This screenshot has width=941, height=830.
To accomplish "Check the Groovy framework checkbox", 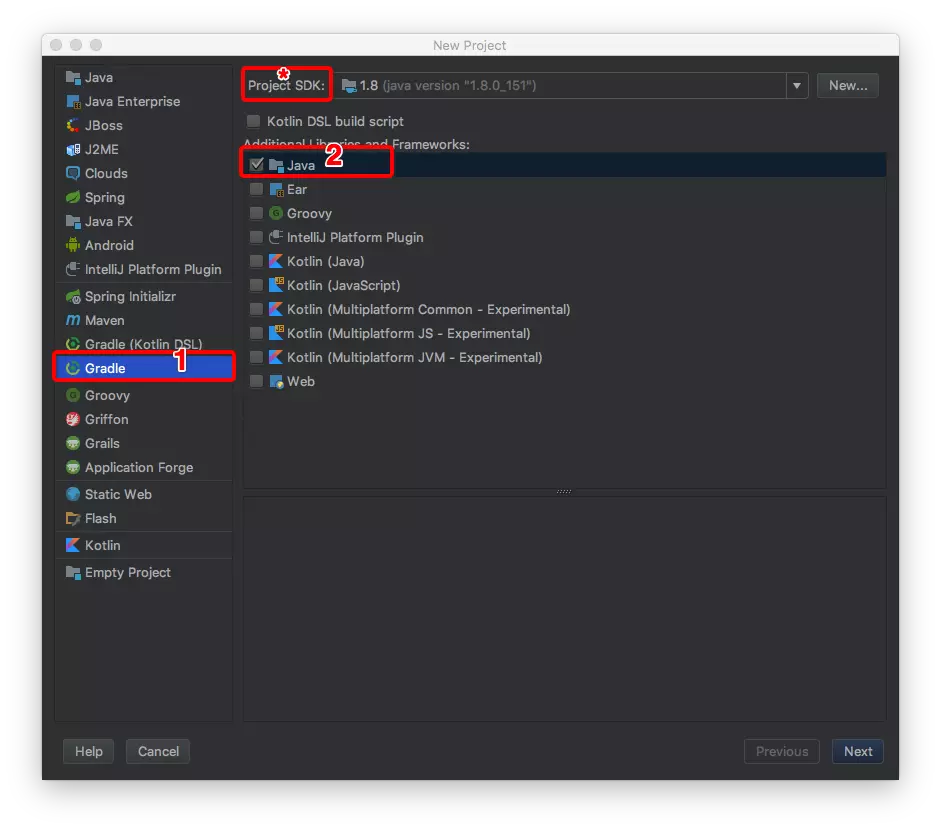I will pyautogui.click(x=257, y=214).
